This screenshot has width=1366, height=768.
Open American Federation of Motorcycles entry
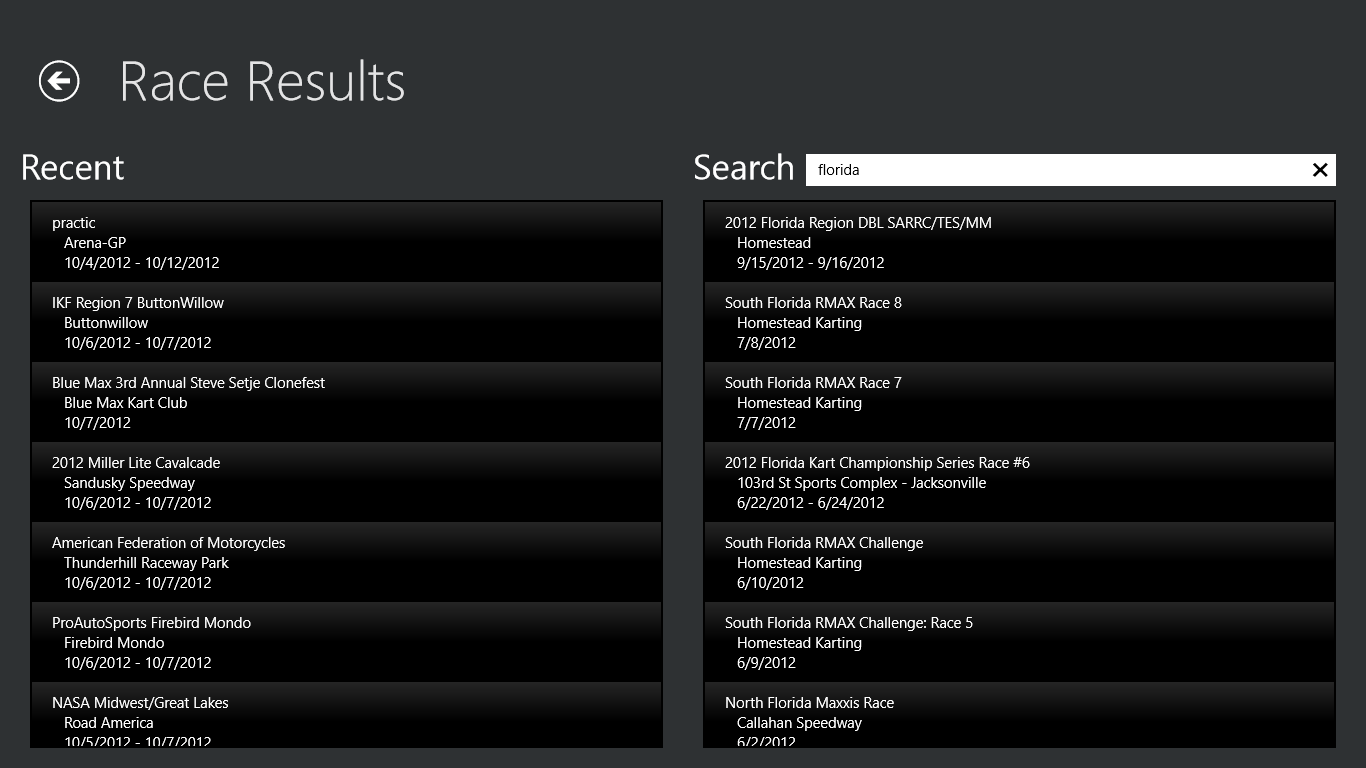pos(346,561)
